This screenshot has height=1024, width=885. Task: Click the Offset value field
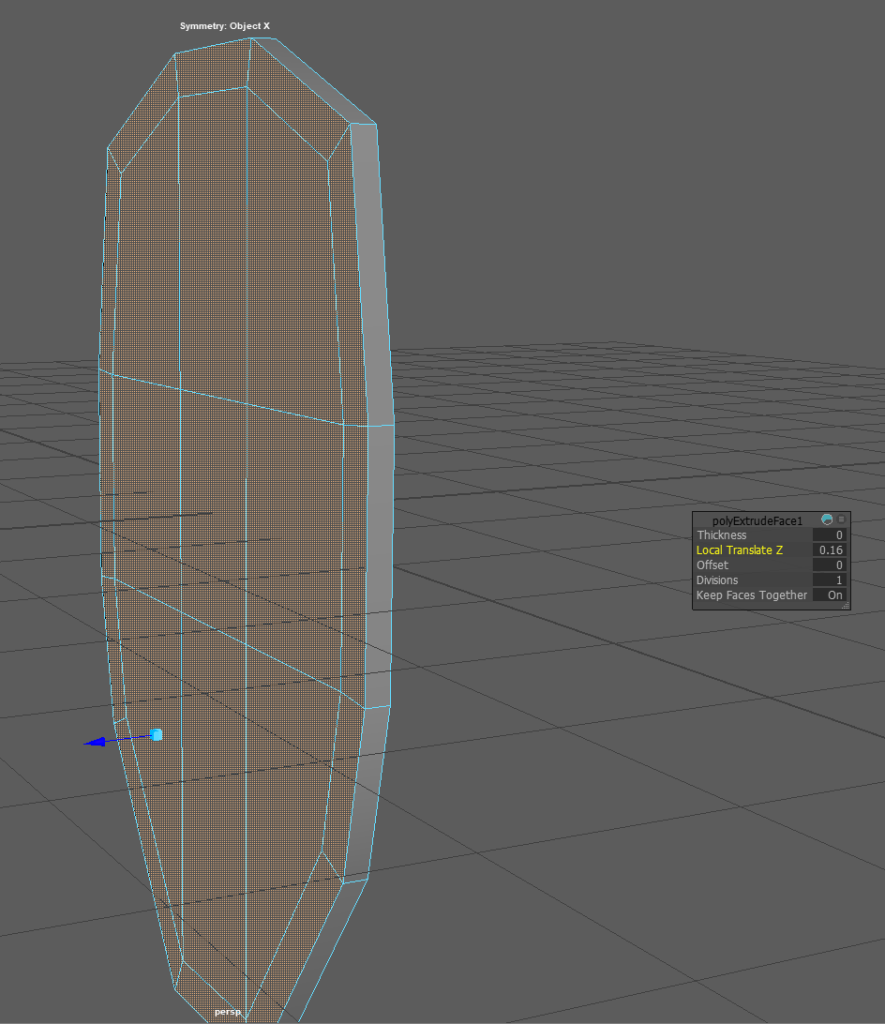pyautogui.click(x=828, y=566)
